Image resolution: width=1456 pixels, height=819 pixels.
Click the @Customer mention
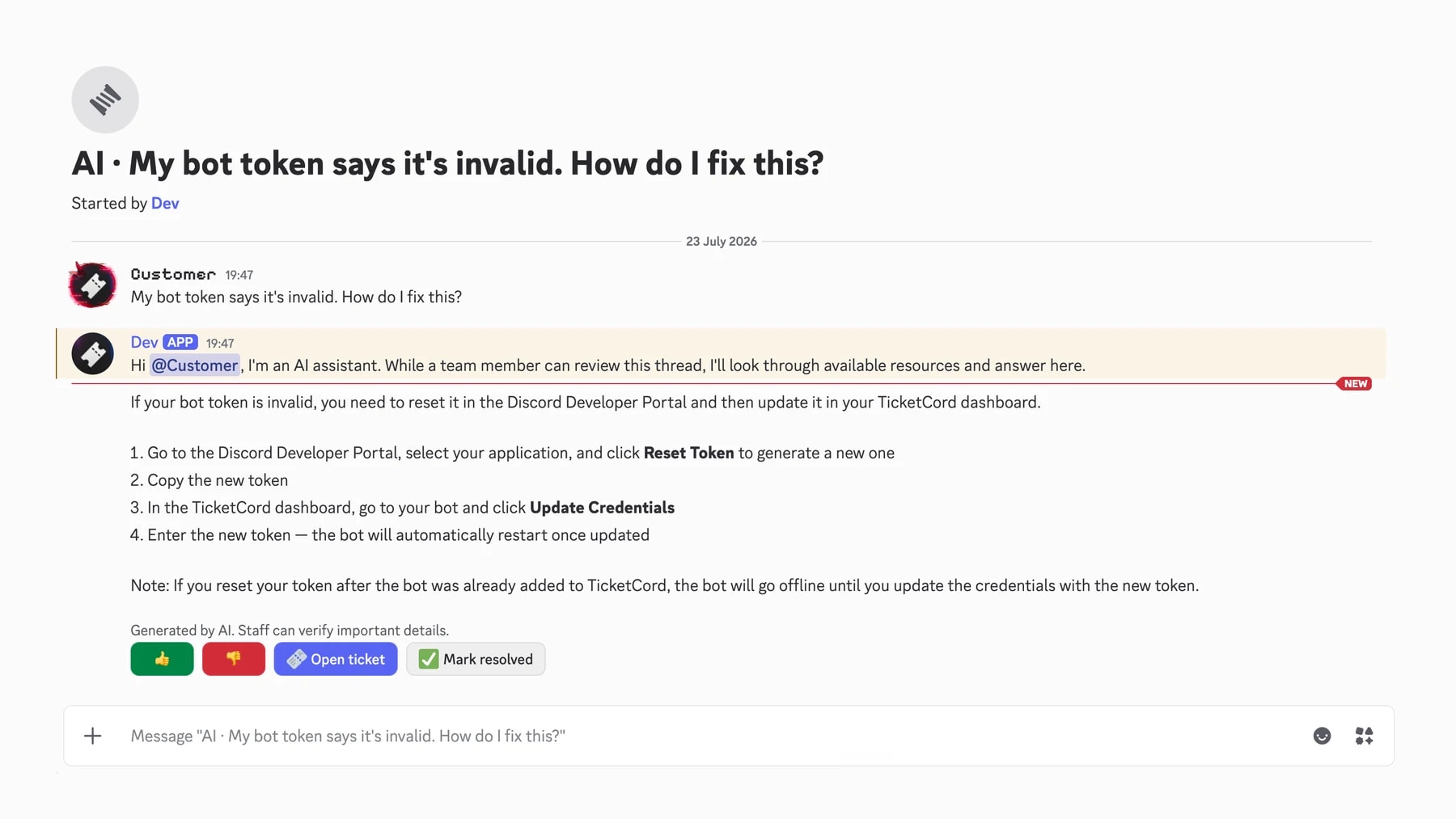click(195, 365)
